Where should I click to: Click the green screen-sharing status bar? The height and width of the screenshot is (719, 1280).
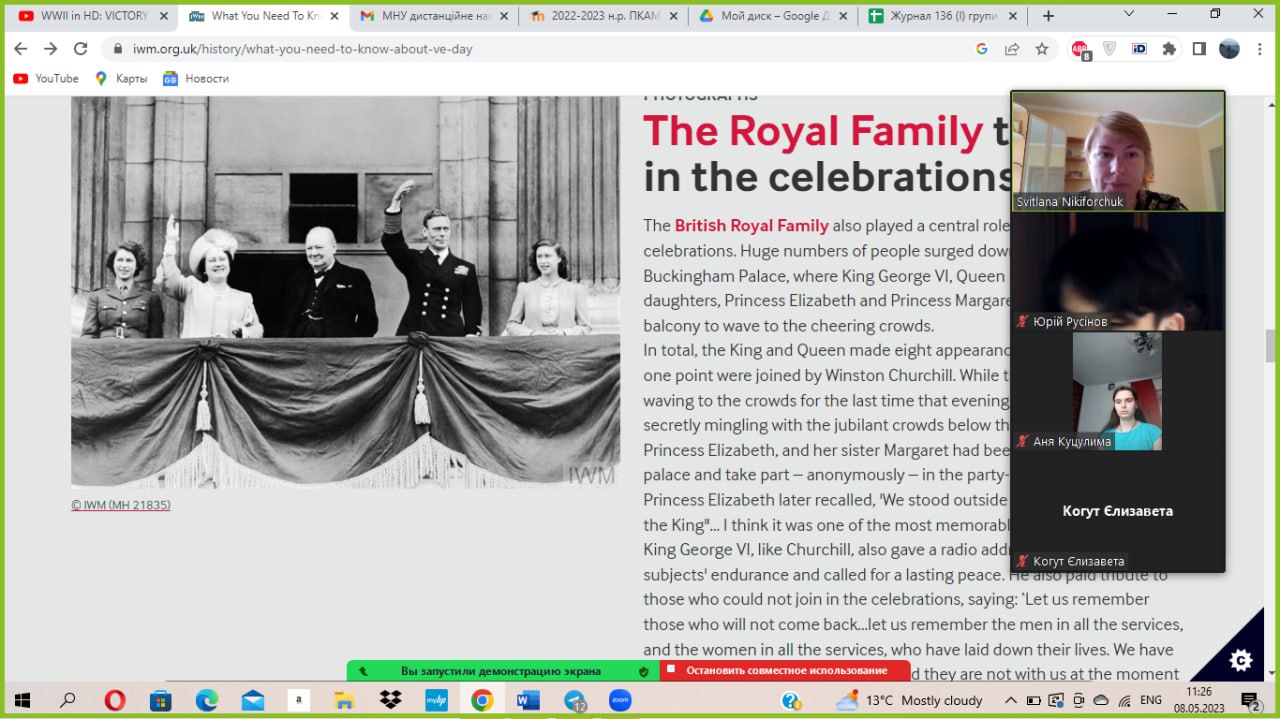[502, 671]
